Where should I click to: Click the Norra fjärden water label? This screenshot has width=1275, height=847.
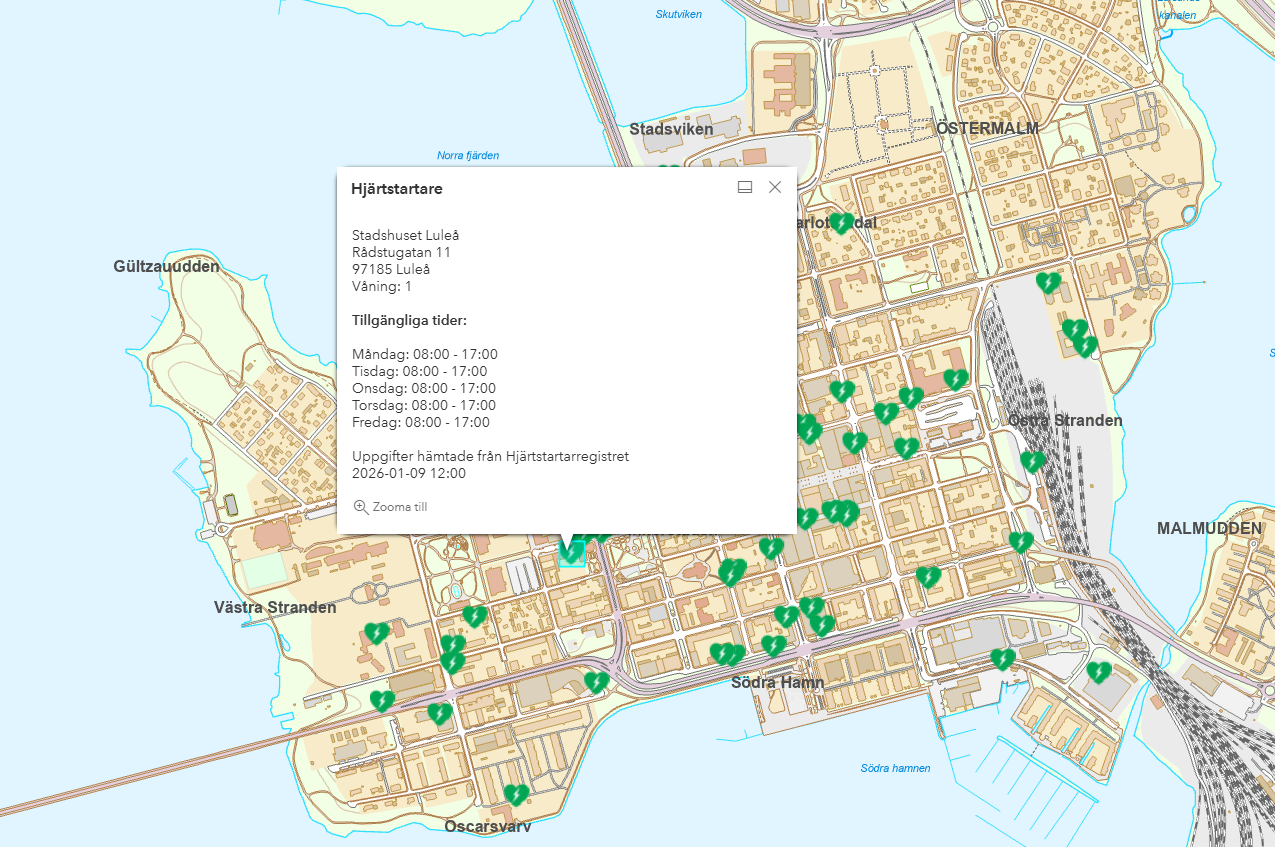(468, 155)
